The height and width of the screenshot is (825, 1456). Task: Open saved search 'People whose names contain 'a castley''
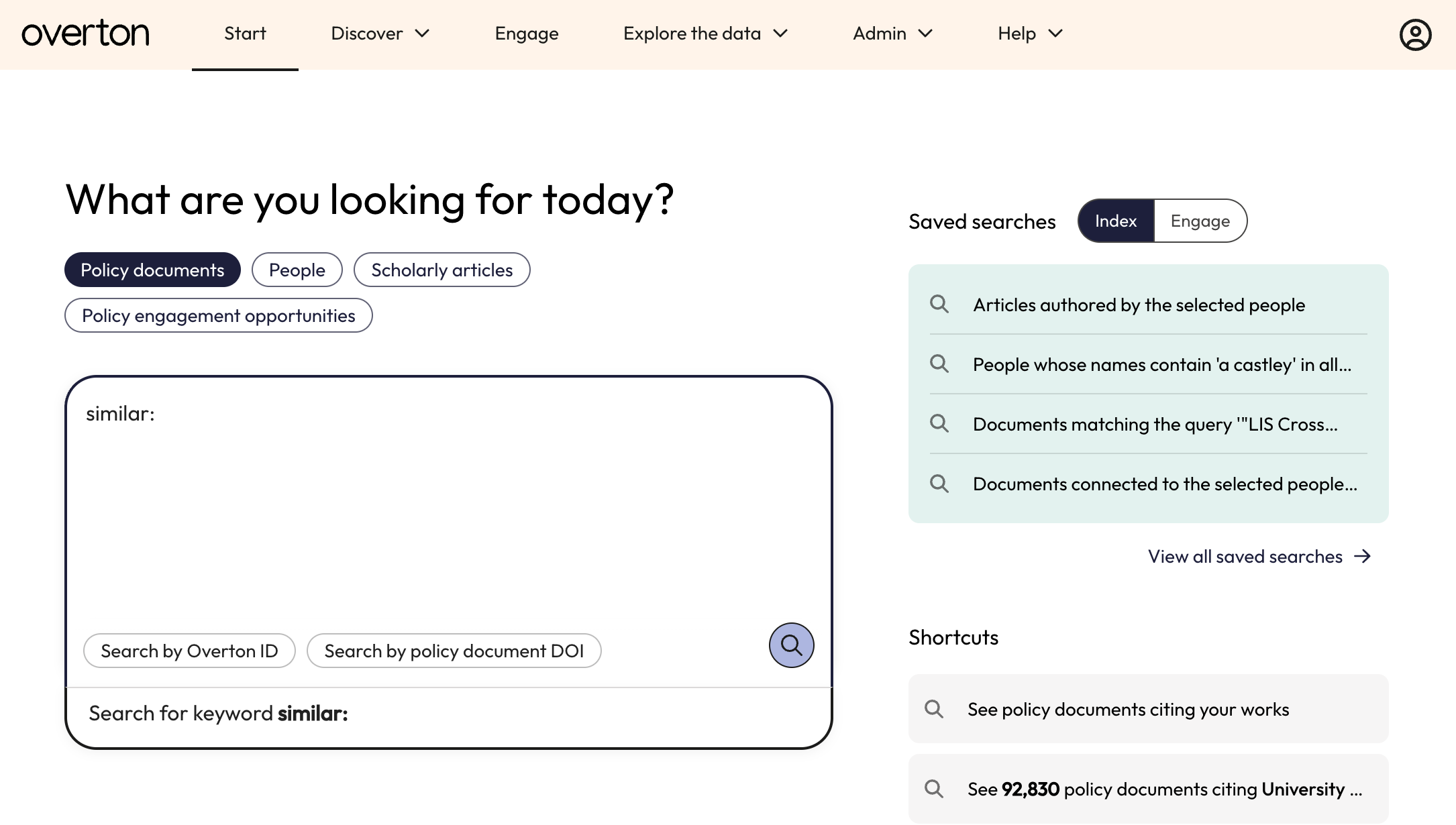pos(1148,364)
